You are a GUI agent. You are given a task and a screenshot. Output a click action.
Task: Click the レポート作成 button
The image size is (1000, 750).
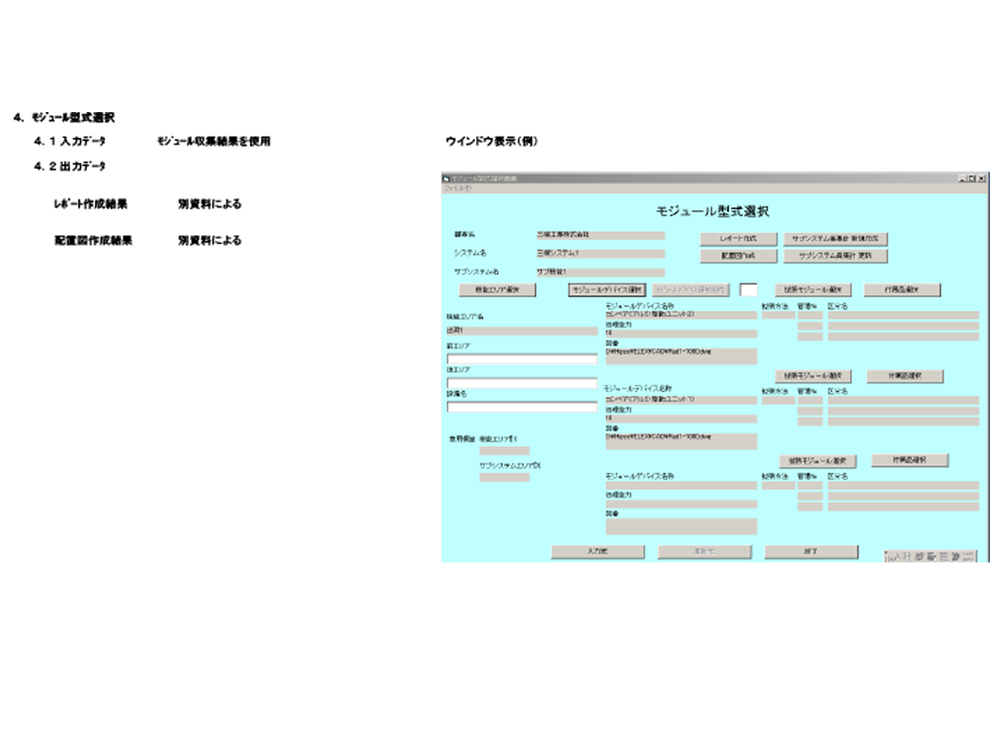pyautogui.click(x=737, y=240)
